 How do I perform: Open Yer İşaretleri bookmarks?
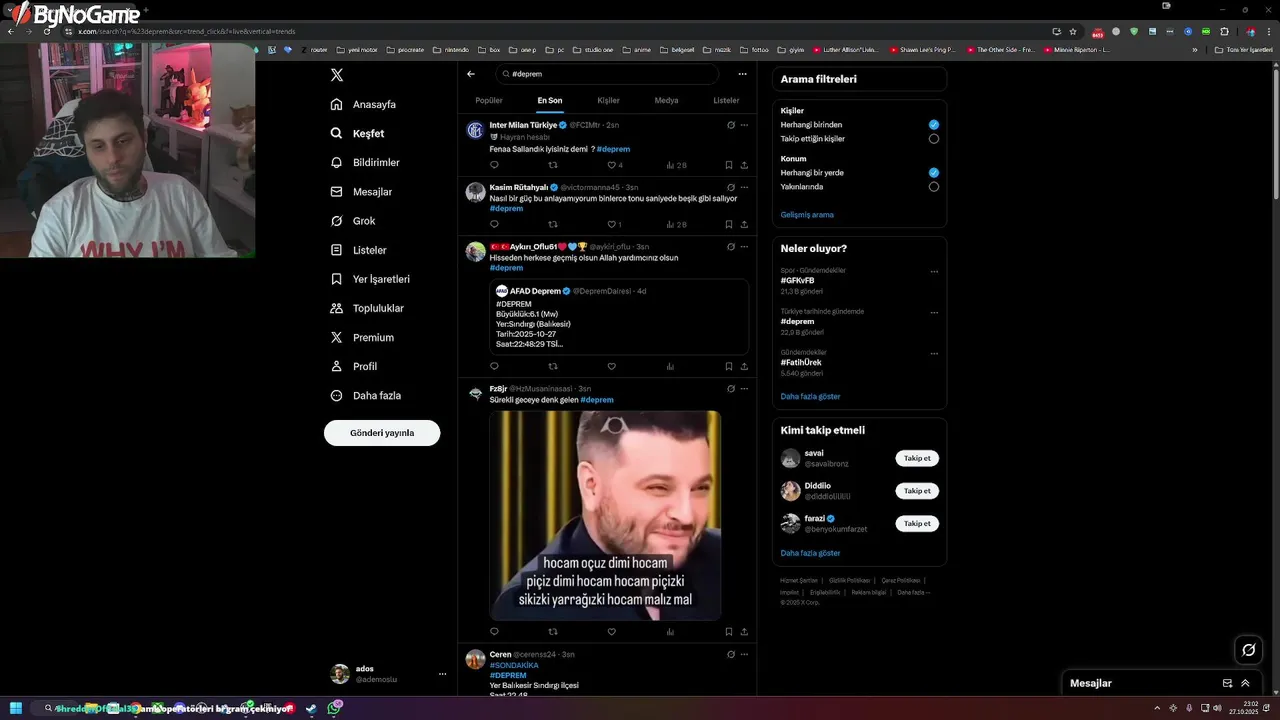[370, 279]
